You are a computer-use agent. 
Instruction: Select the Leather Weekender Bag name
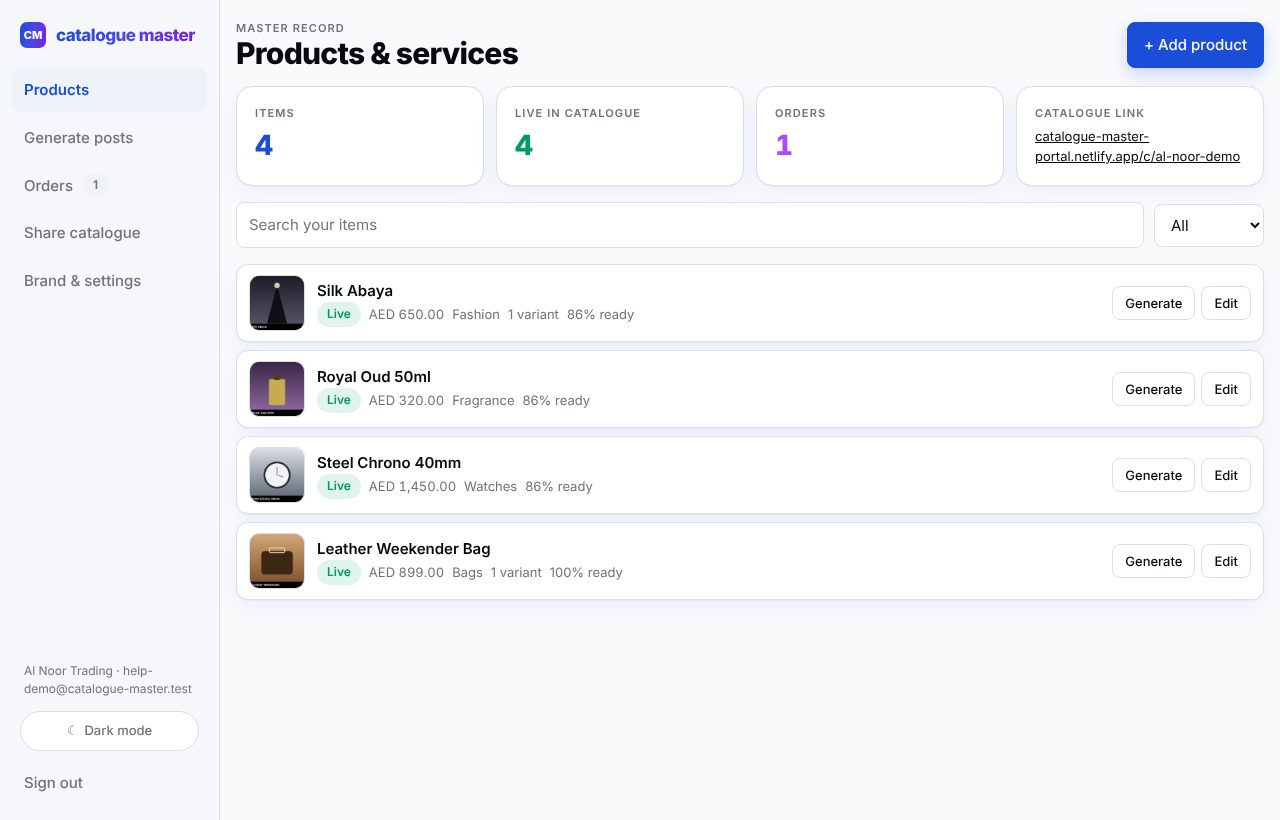point(404,549)
